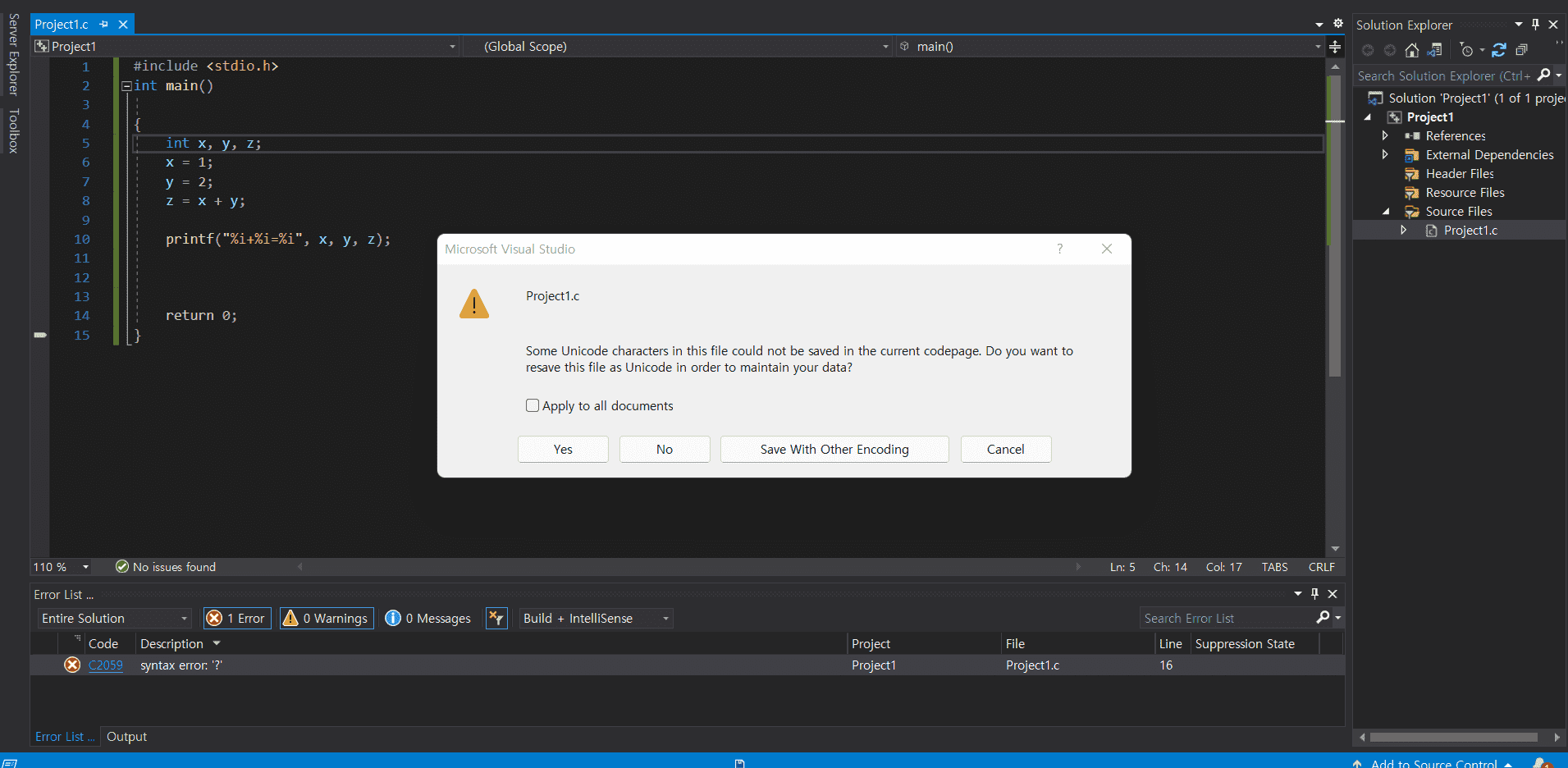
Task: Open the C2059 error code link
Action: pos(106,665)
